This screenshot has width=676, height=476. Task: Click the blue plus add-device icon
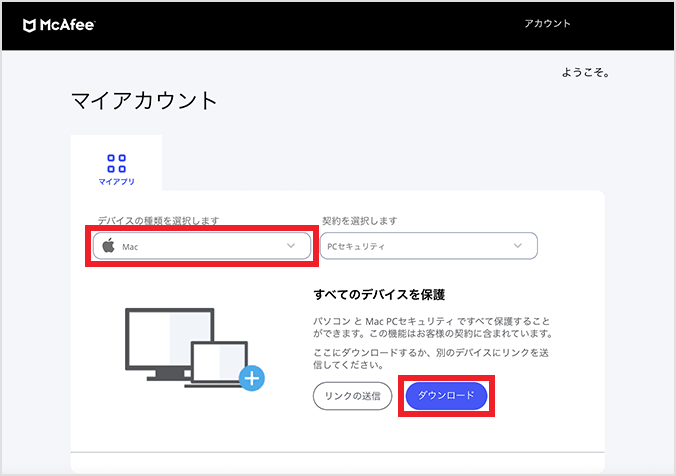[x=252, y=378]
